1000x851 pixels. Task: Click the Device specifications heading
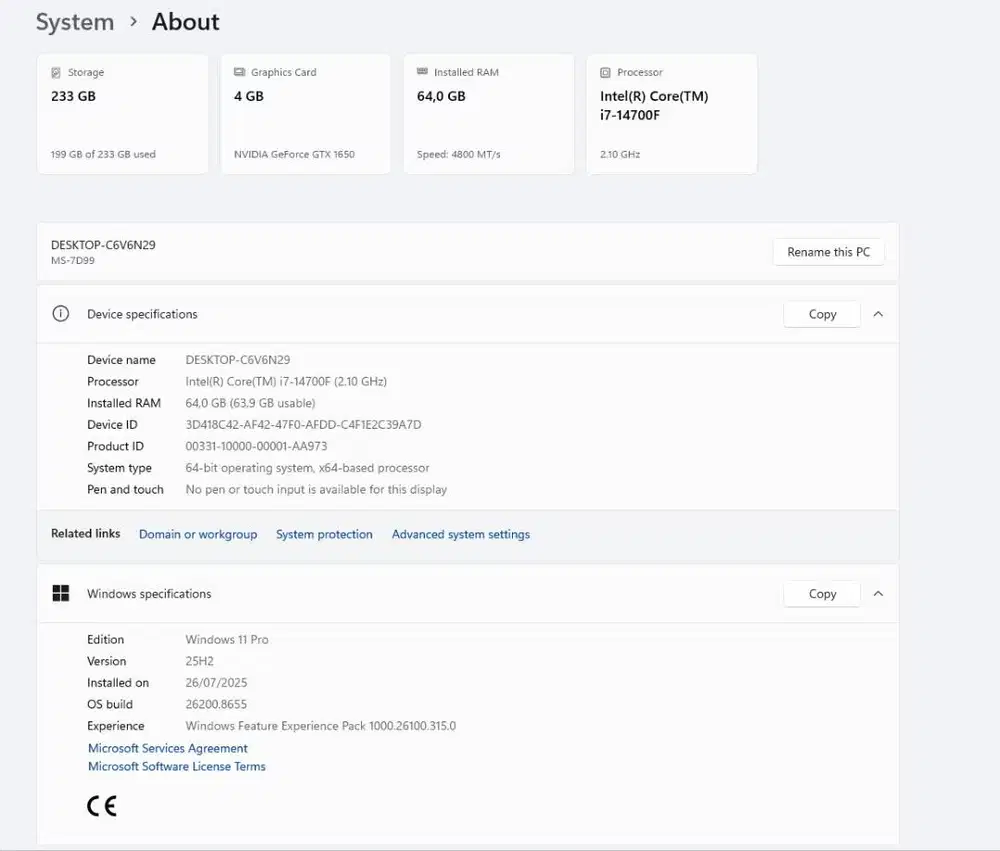tap(142, 314)
